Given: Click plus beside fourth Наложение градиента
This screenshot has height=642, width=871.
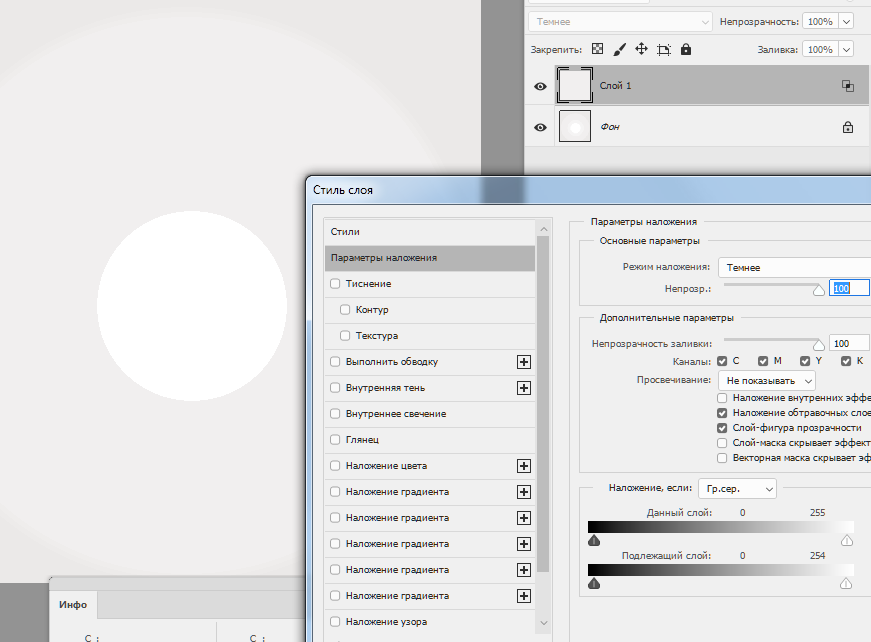Looking at the screenshot, I should 523,570.
